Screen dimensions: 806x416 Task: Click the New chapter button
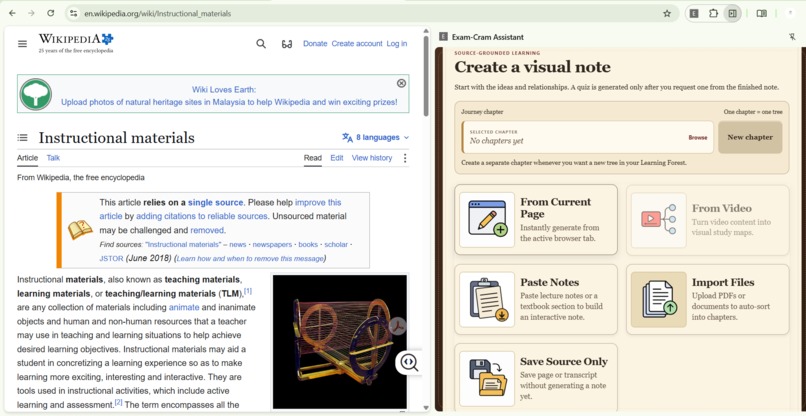750,137
